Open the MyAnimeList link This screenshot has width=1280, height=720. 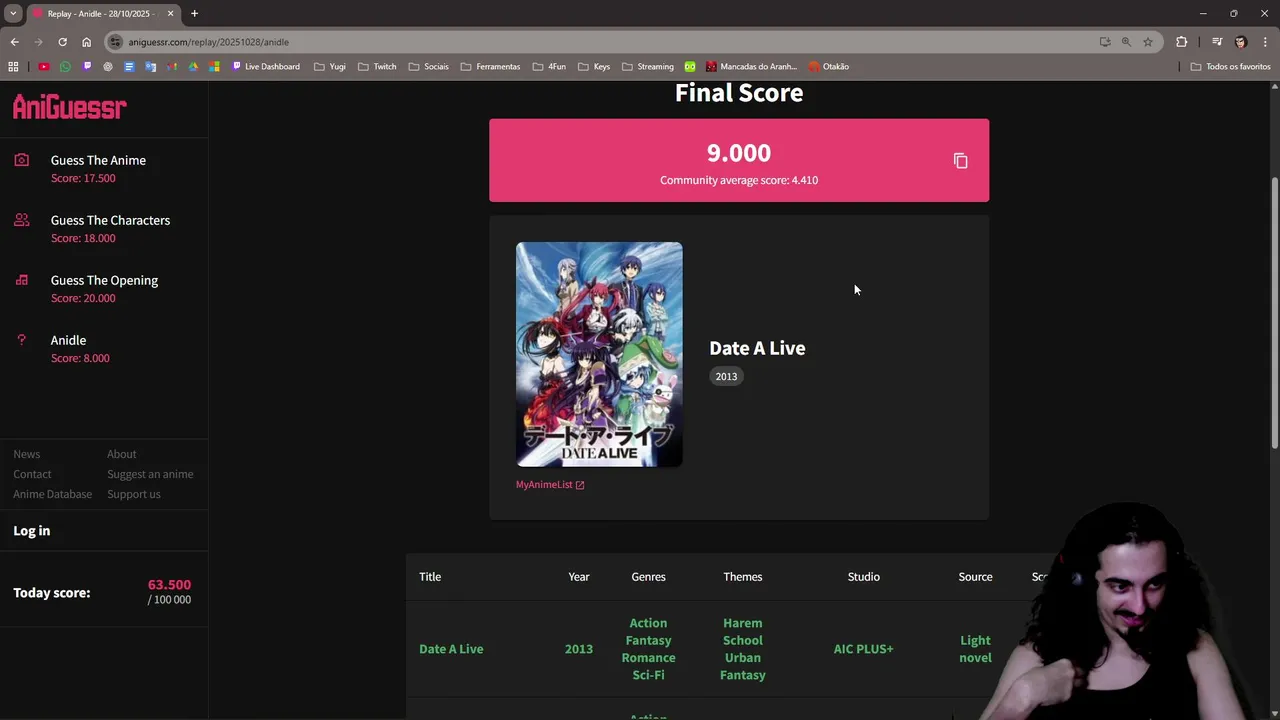point(549,485)
